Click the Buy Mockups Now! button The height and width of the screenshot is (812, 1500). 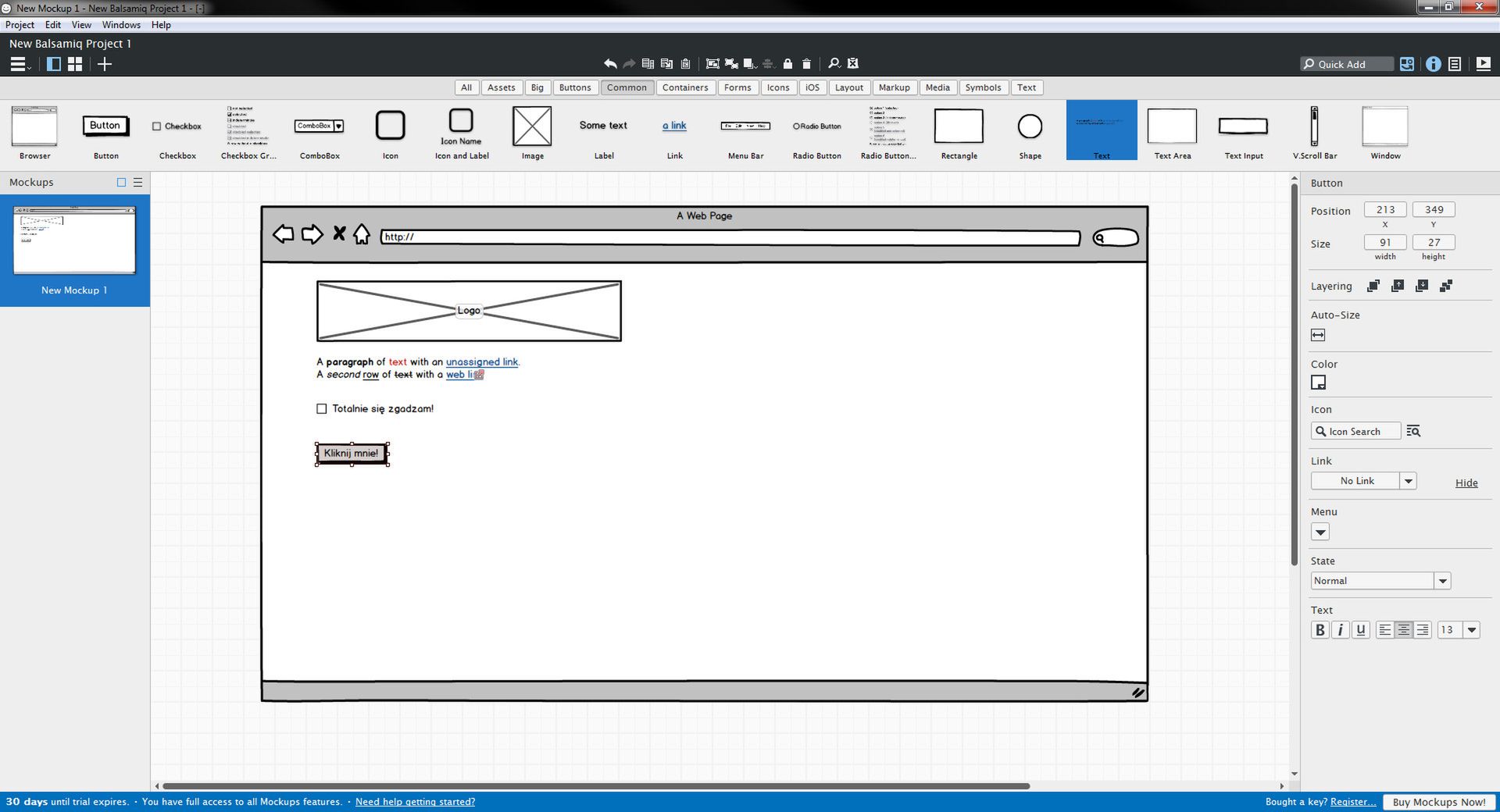pyautogui.click(x=1438, y=802)
